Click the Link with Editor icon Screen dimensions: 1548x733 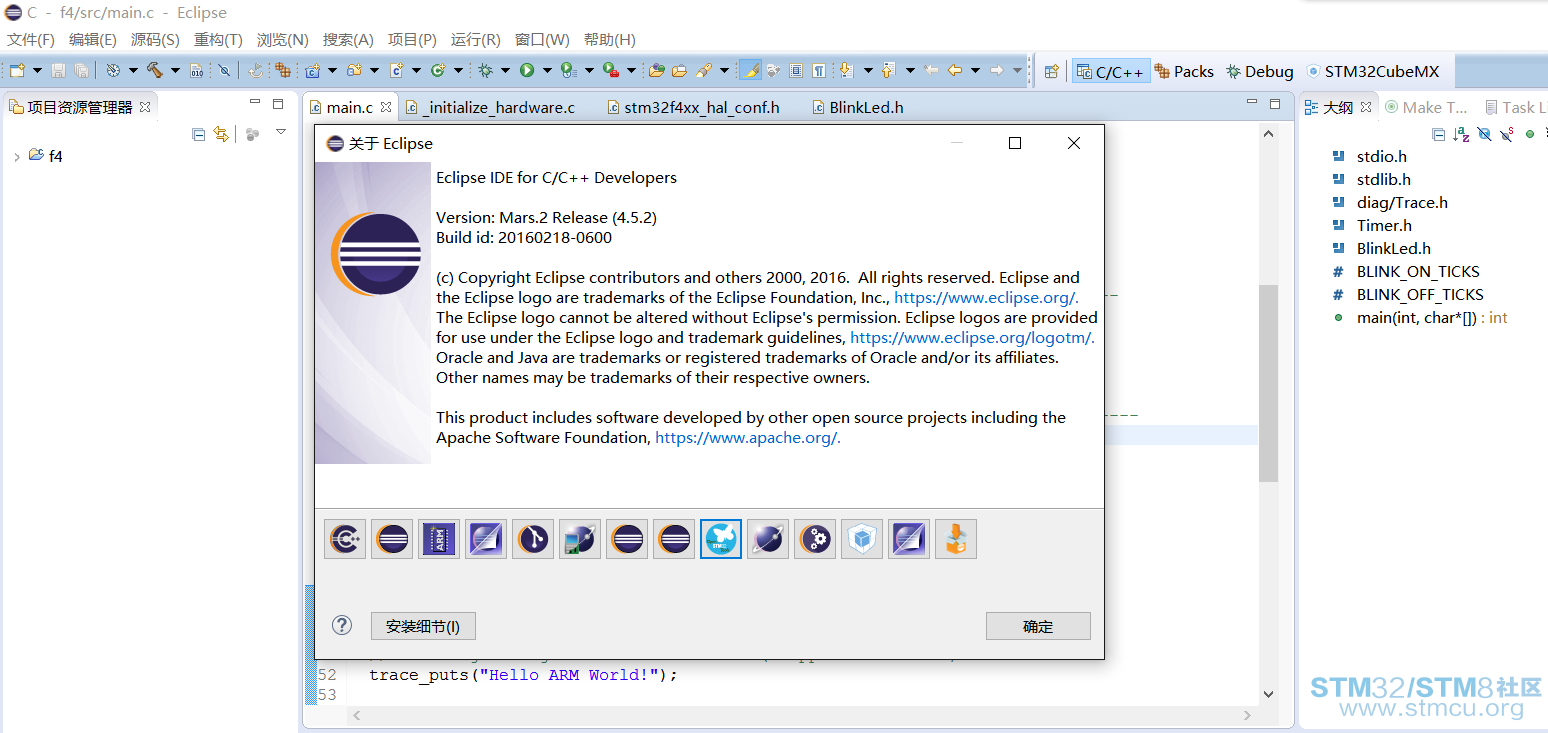(221, 134)
